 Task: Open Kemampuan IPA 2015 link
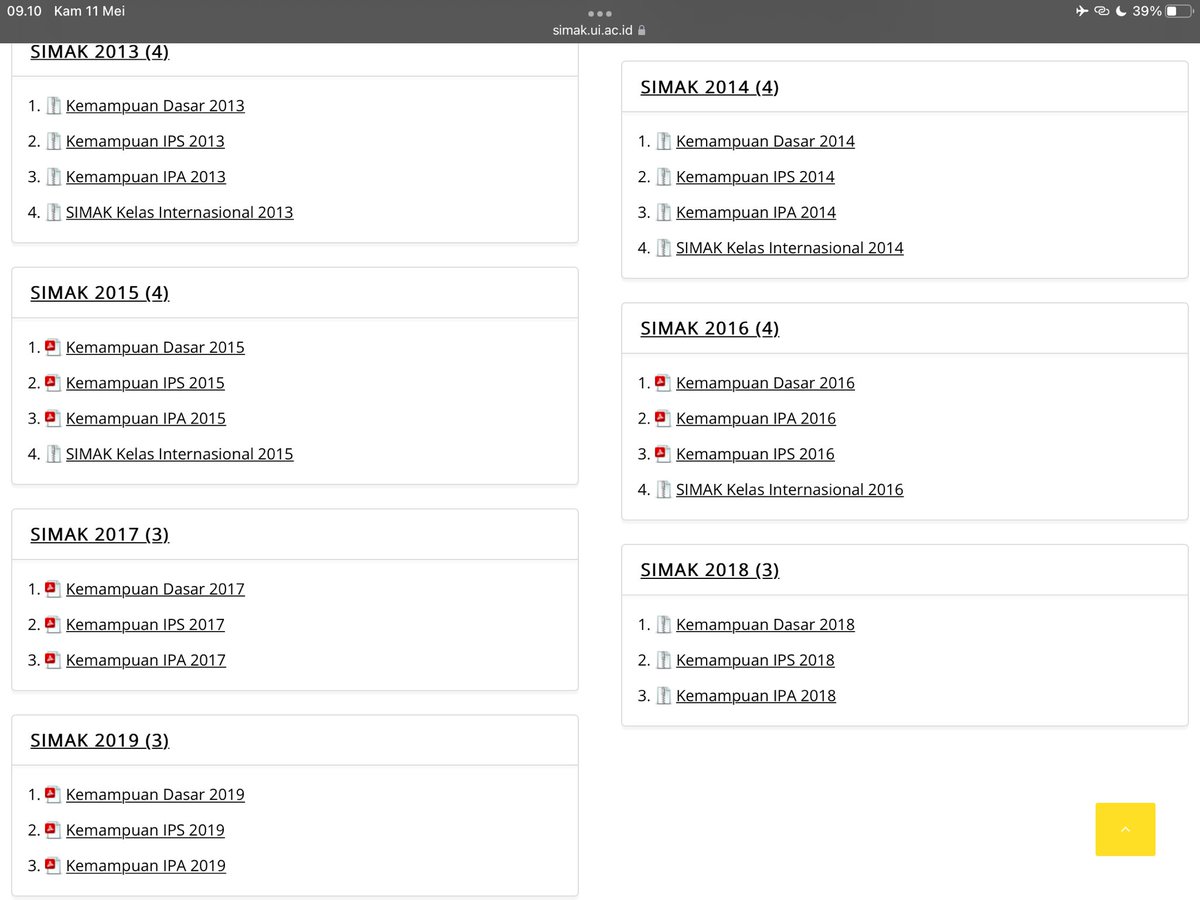(x=146, y=418)
